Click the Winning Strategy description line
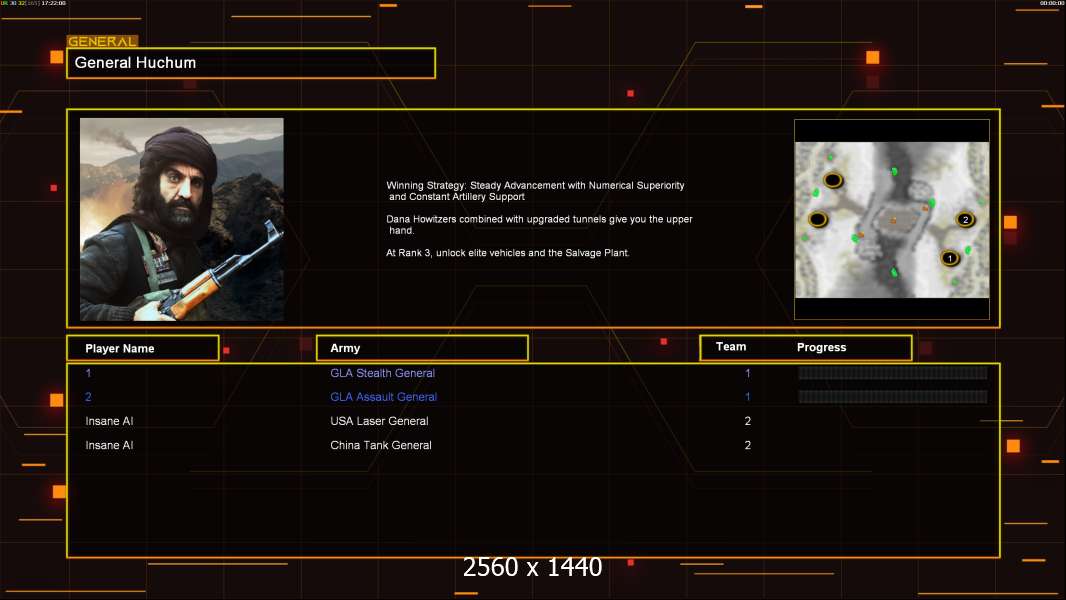1066x600 pixels. click(x=535, y=191)
